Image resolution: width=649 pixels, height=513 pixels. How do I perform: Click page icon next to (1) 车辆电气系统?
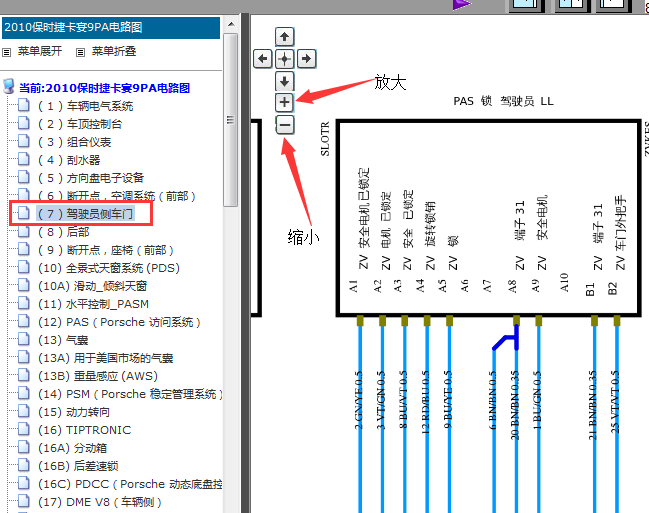click(x=24, y=105)
